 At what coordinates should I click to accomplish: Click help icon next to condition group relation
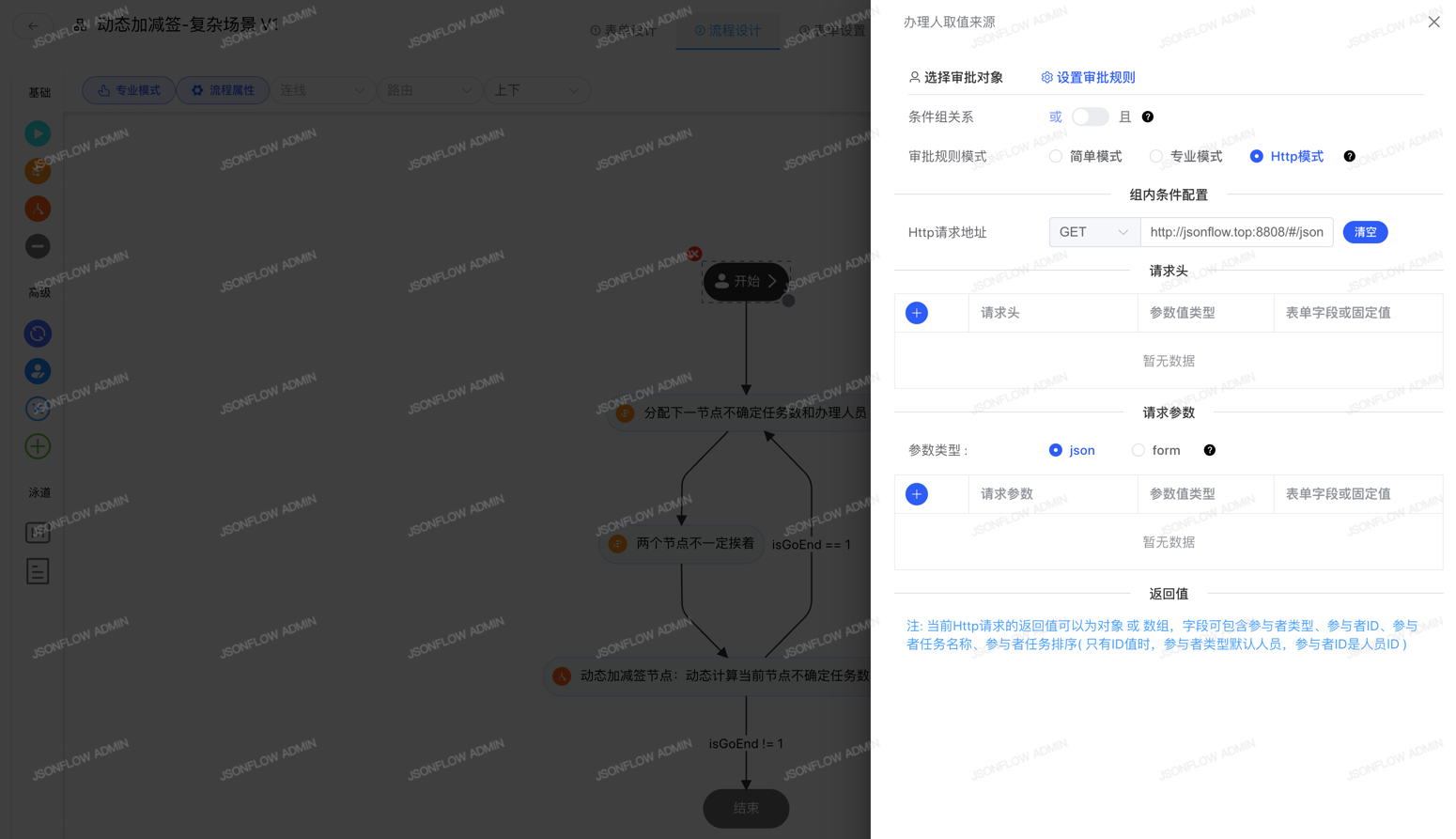pos(1147,117)
